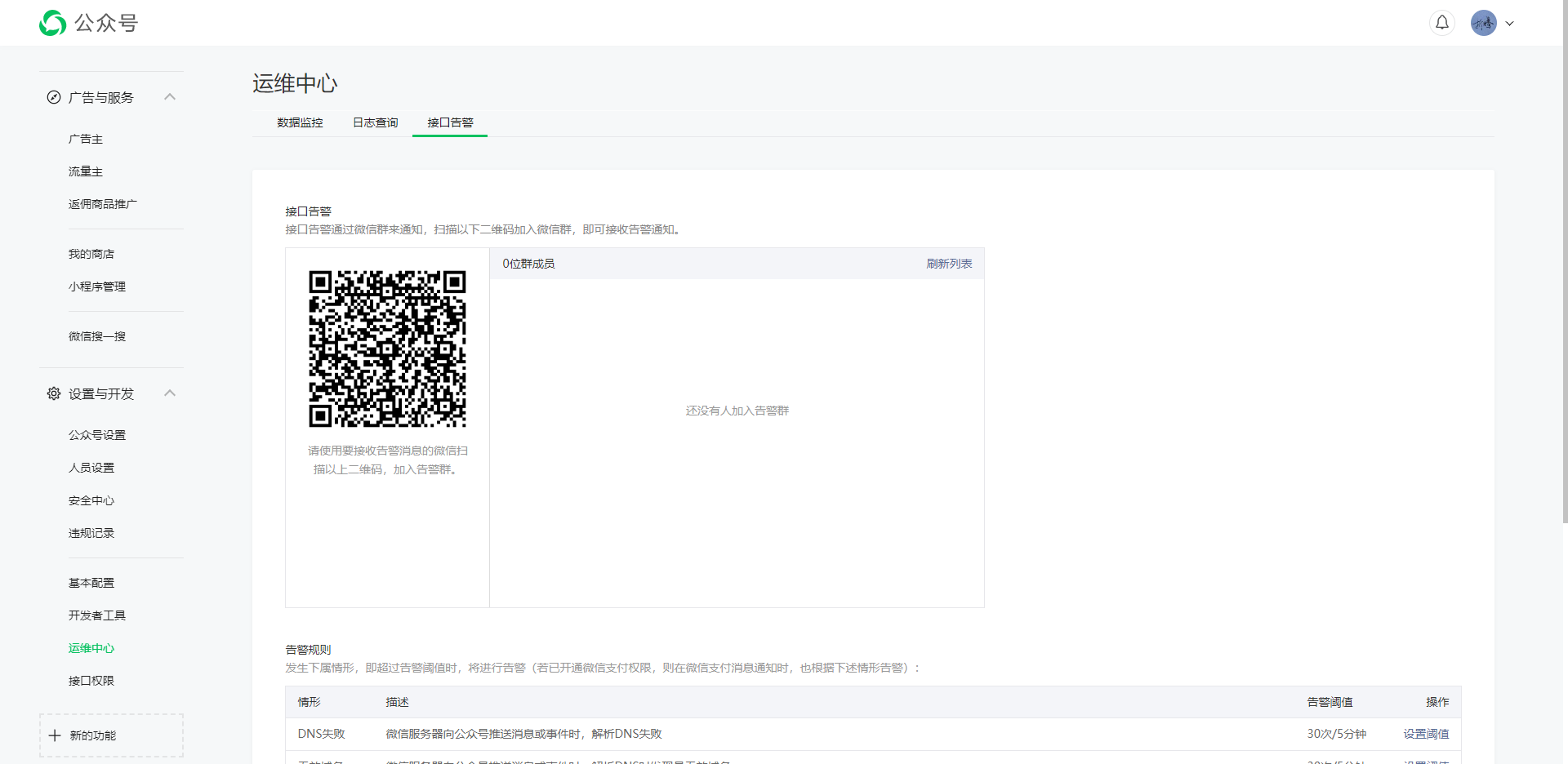Go to 小程序管理
The height and width of the screenshot is (764, 1568).
coord(97,286)
